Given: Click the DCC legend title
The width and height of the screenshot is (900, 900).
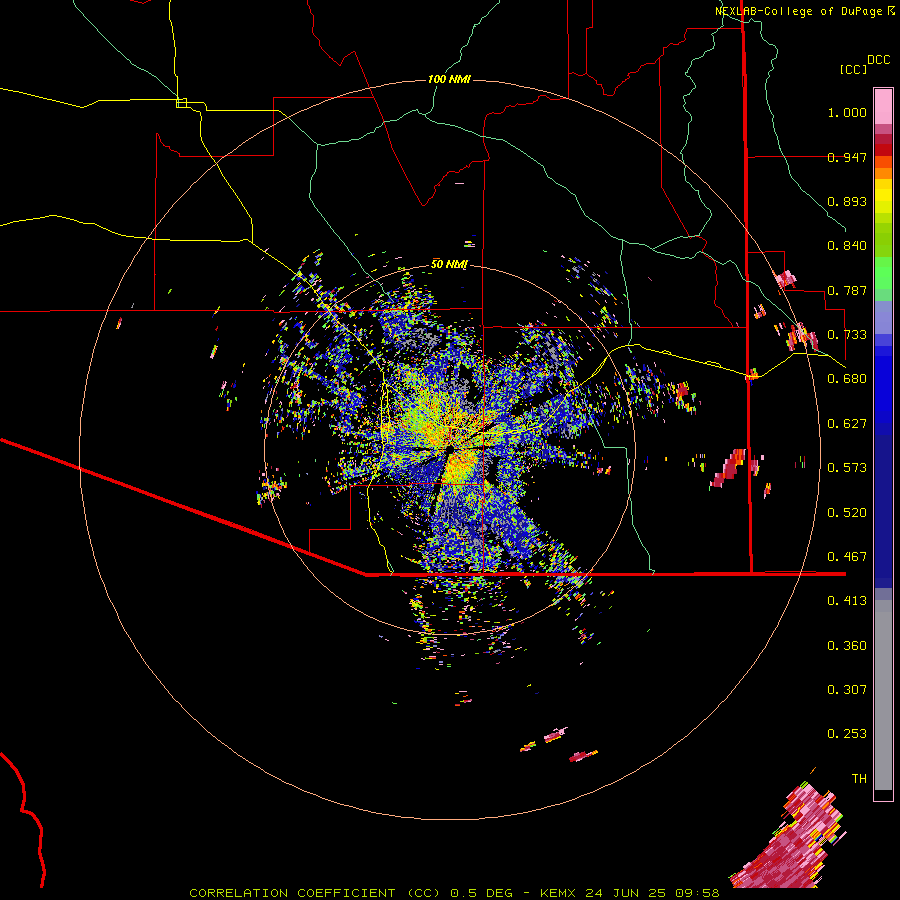Looking at the screenshot, I should point(878,60).
